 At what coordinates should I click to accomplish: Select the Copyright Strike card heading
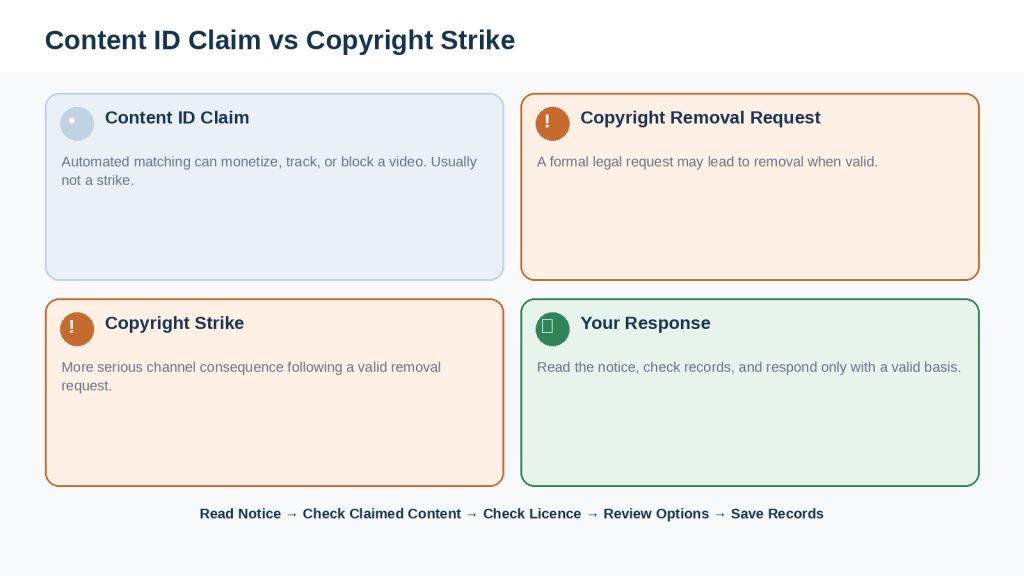tap(174, 323)
